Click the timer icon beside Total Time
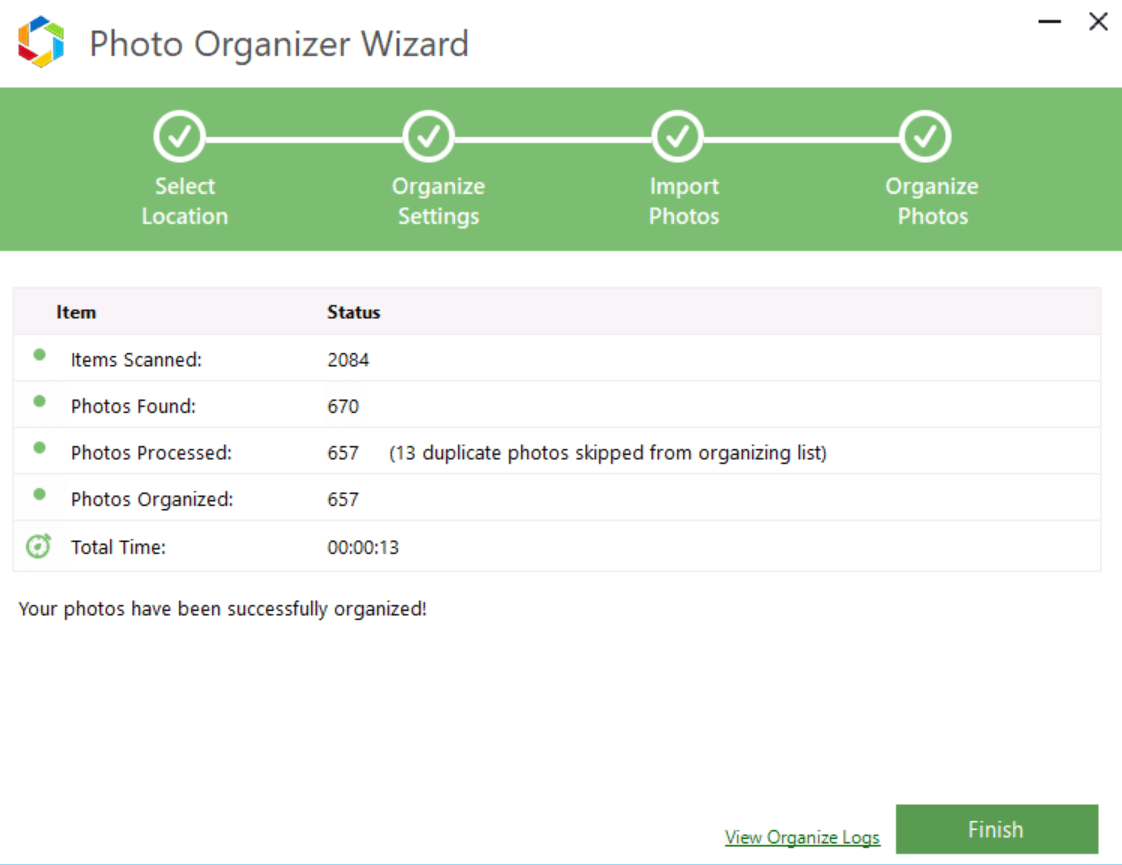Screen dimensions: 1122x865 39,546
